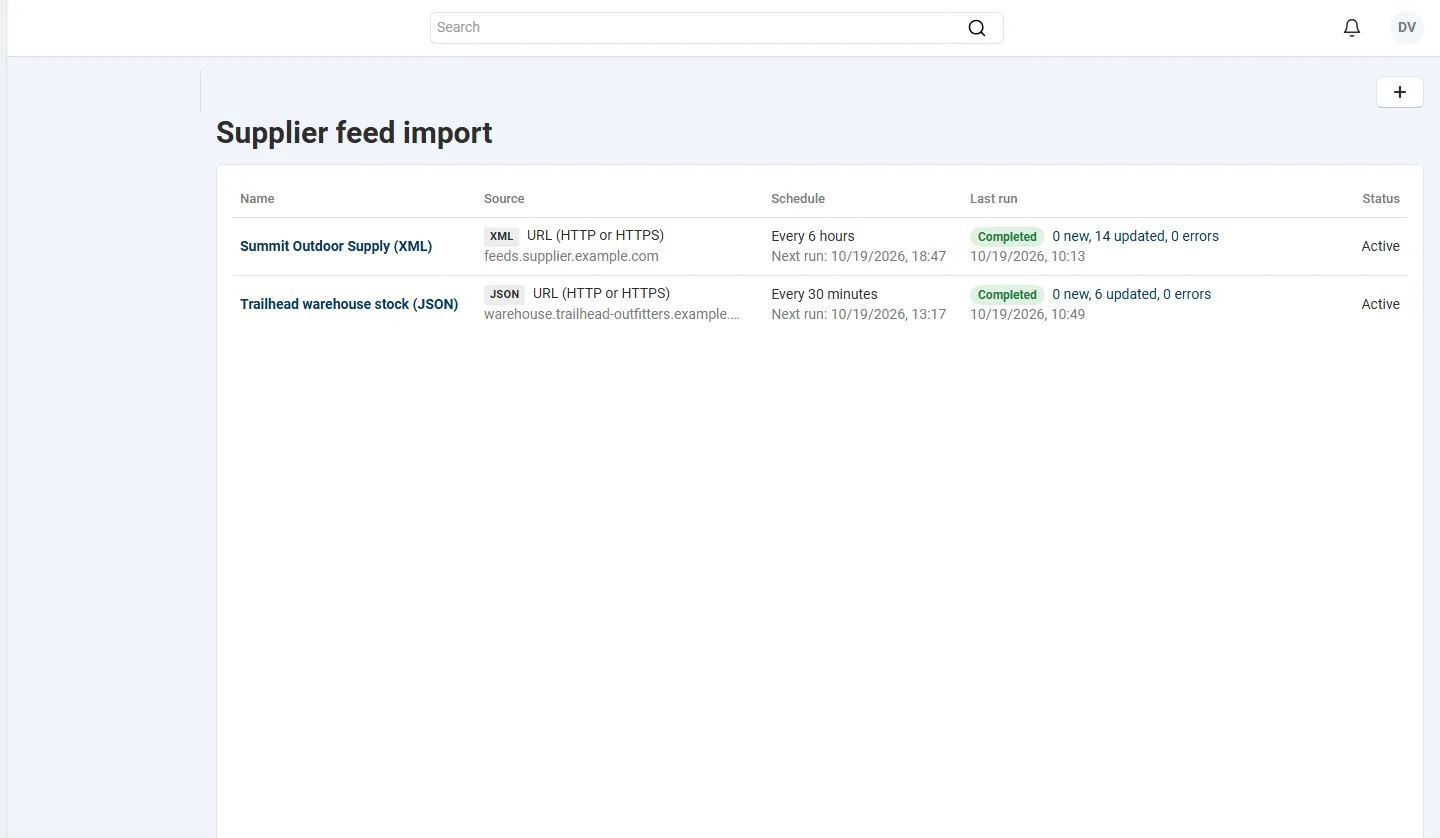Click Completed badge in Summit row
Viewport: 1440px width, 838px height.
tap(1007, 237)
